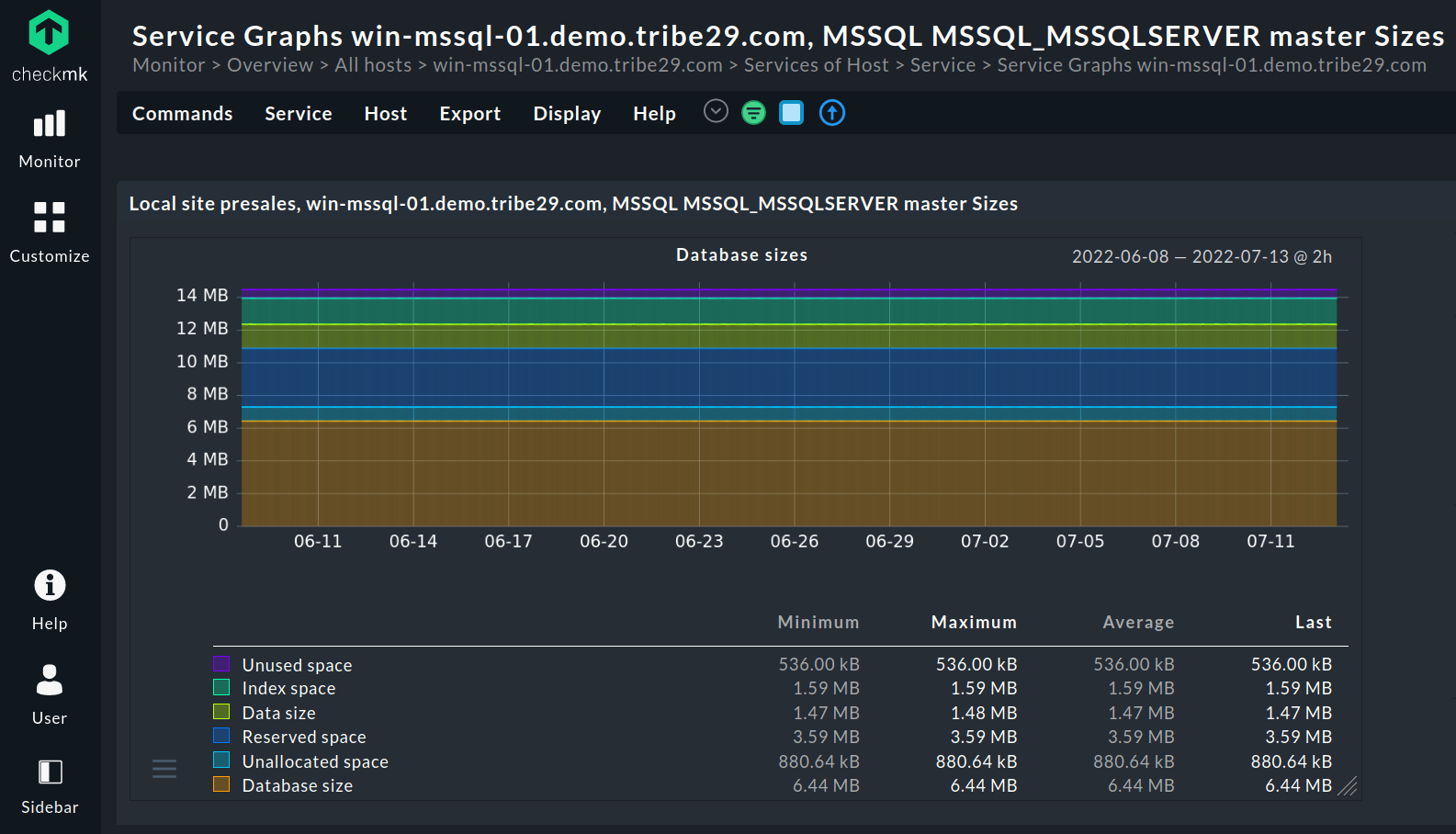
Task: Click the Database size legend label
Action: point(297,786)
